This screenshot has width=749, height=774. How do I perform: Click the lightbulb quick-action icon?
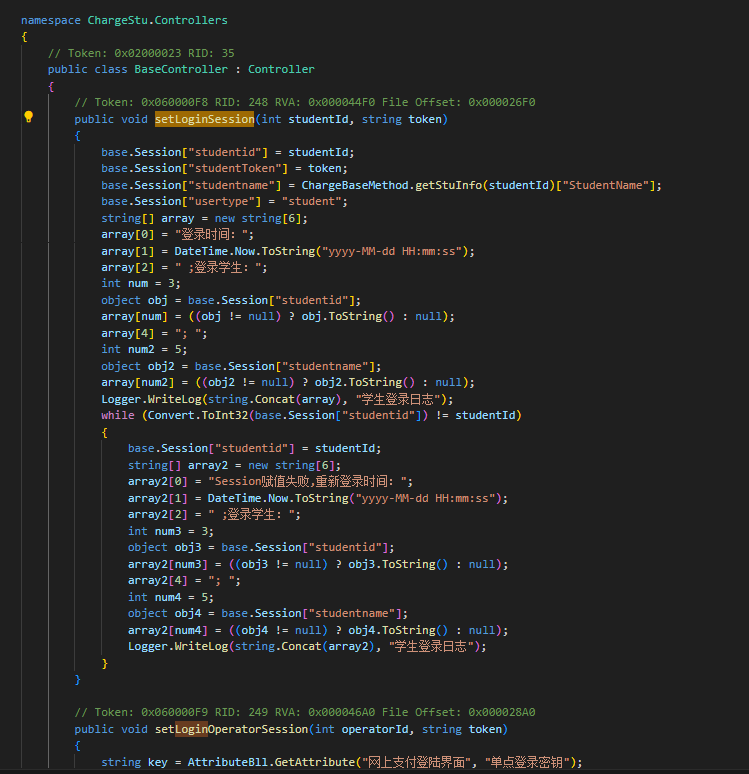tap(29, 117)
